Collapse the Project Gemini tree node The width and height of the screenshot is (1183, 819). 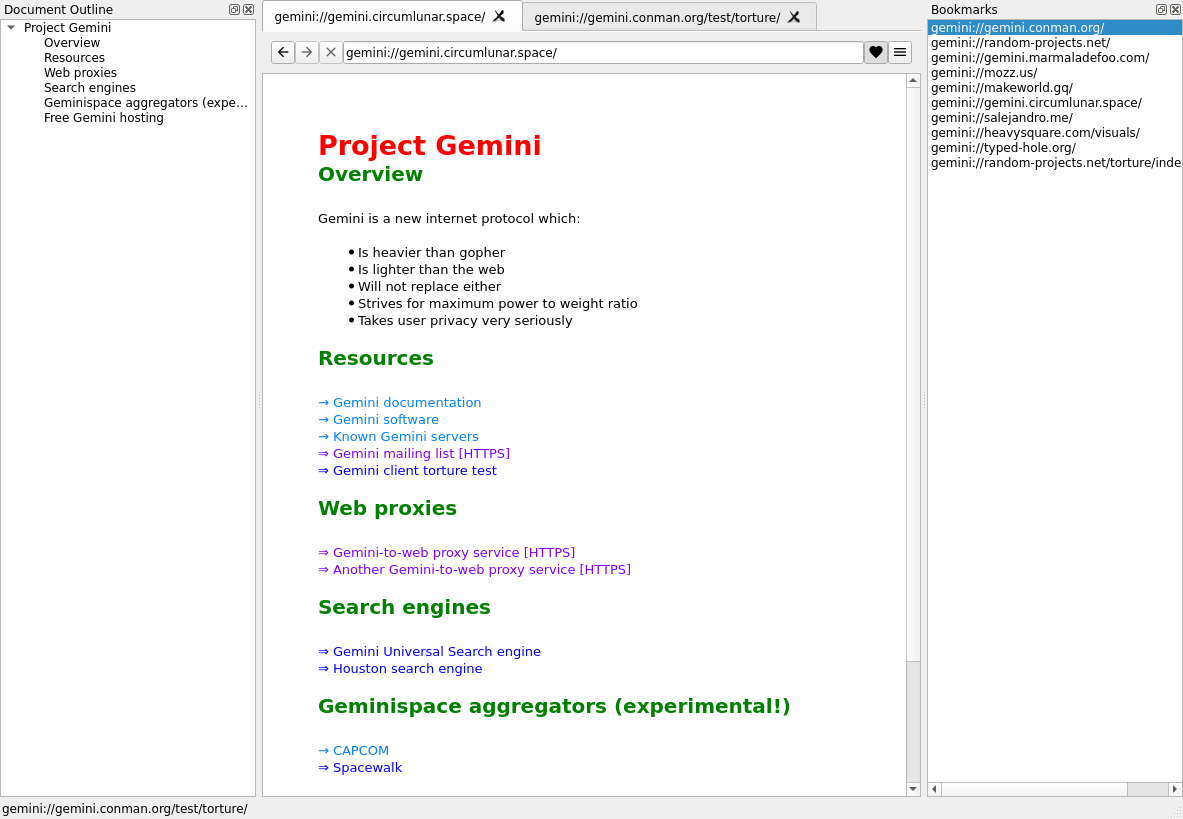point(11,27)
